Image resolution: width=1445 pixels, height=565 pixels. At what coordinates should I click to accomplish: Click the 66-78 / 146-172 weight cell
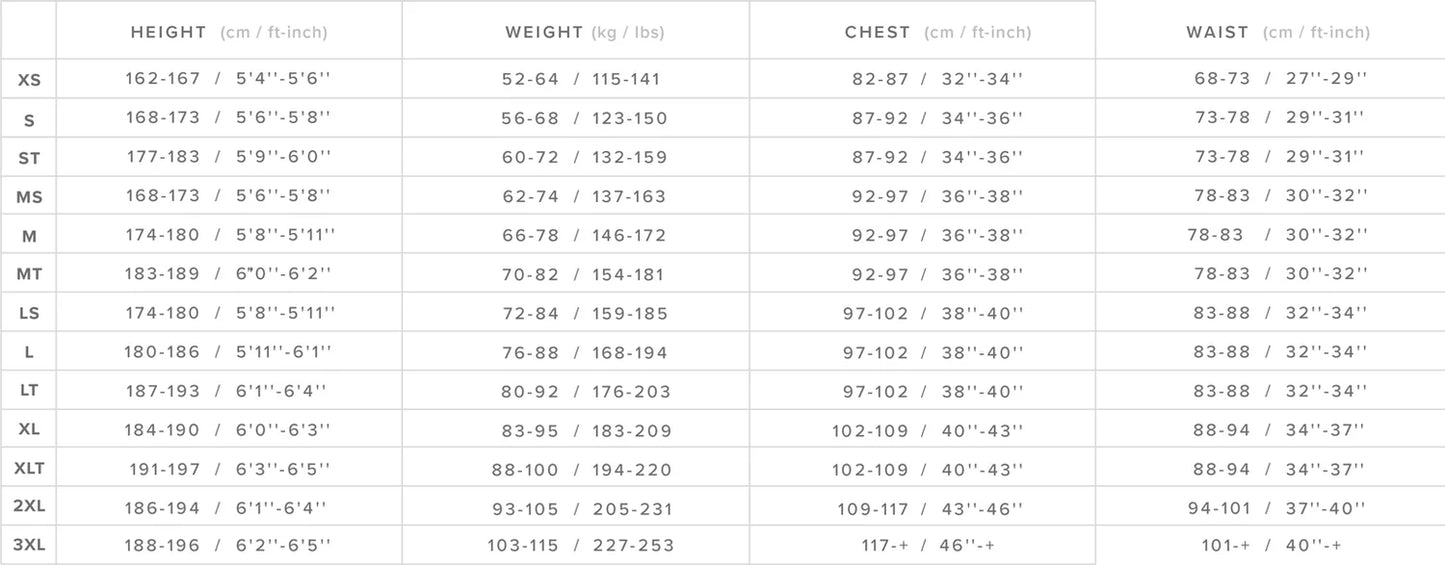(x=584, y=235)
